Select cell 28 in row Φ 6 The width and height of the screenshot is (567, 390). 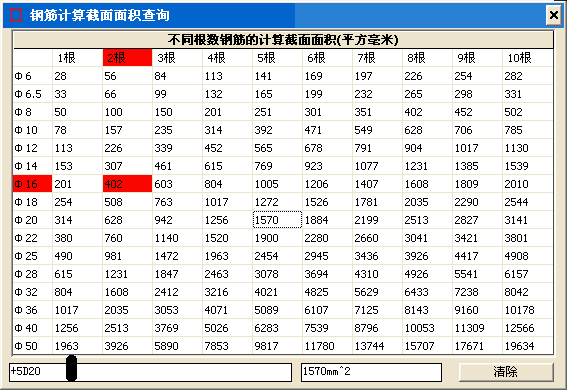point(77,76)
